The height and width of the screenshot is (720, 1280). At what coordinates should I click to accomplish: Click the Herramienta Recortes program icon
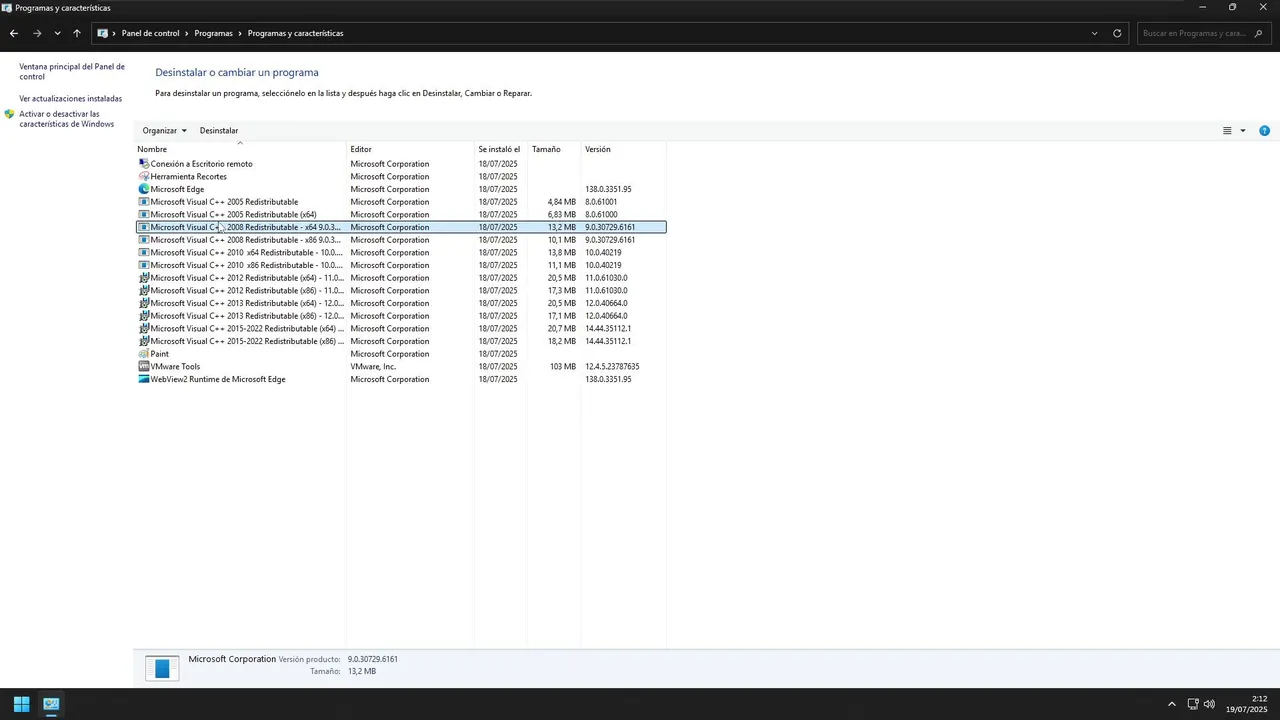coord(144,176)
